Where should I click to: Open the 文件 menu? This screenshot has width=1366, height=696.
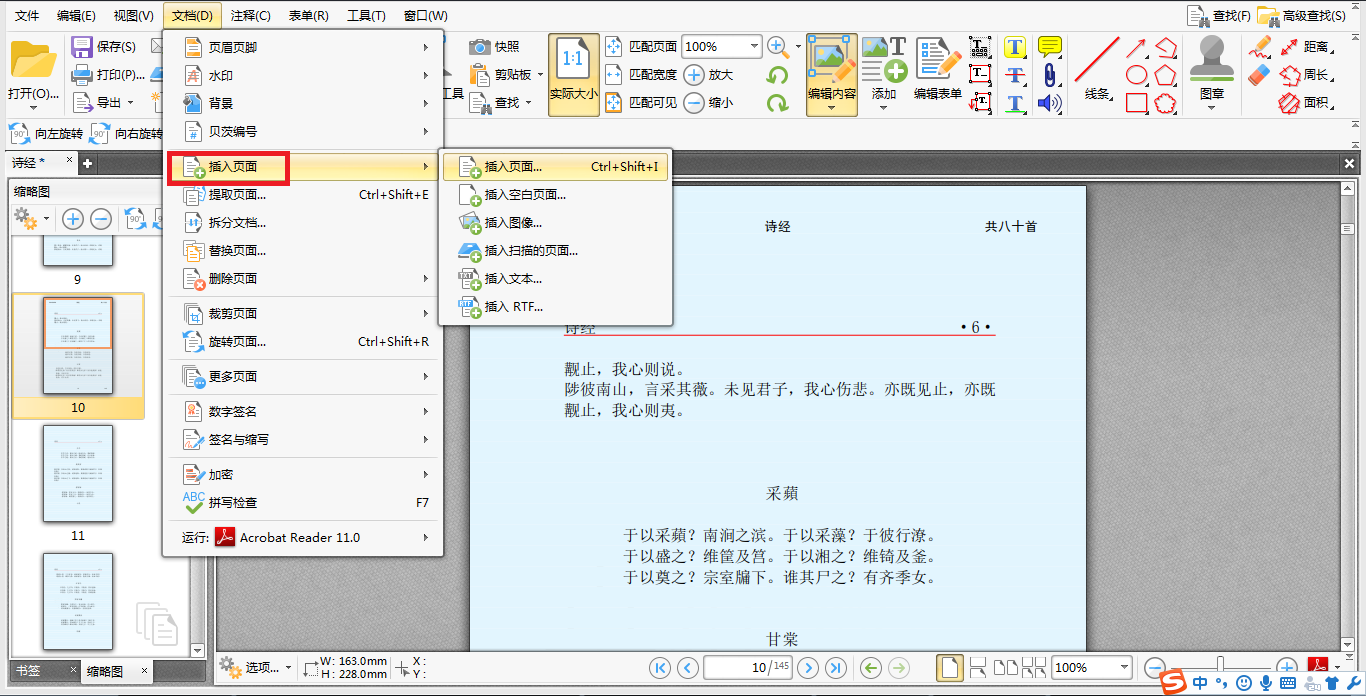pos(27,16)
